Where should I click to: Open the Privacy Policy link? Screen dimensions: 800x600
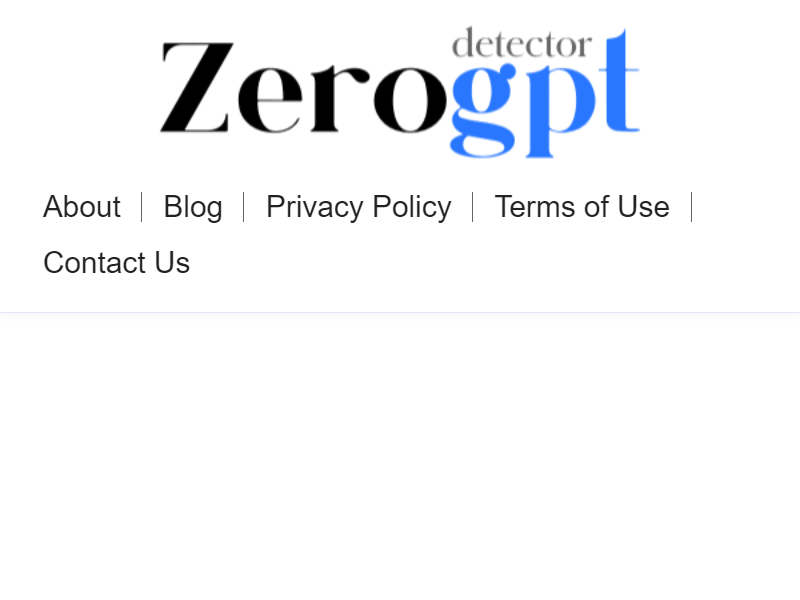click(359, 207)
